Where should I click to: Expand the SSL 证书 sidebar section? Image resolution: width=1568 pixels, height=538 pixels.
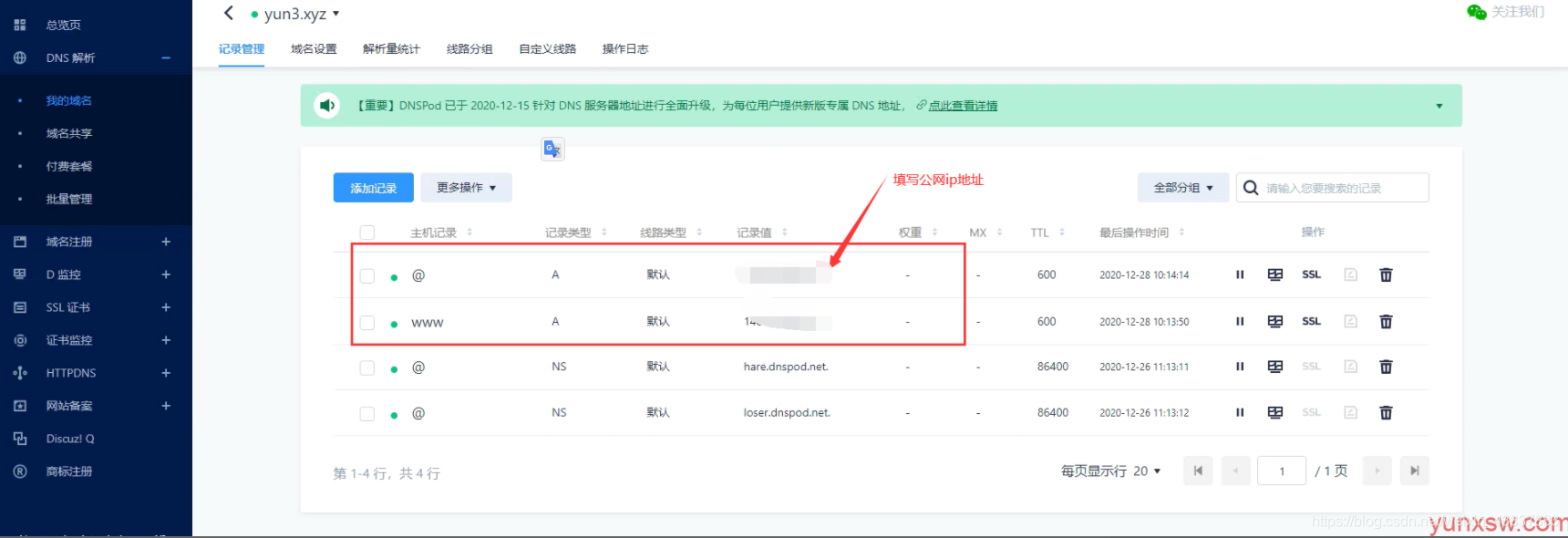(x=166, y=307)
